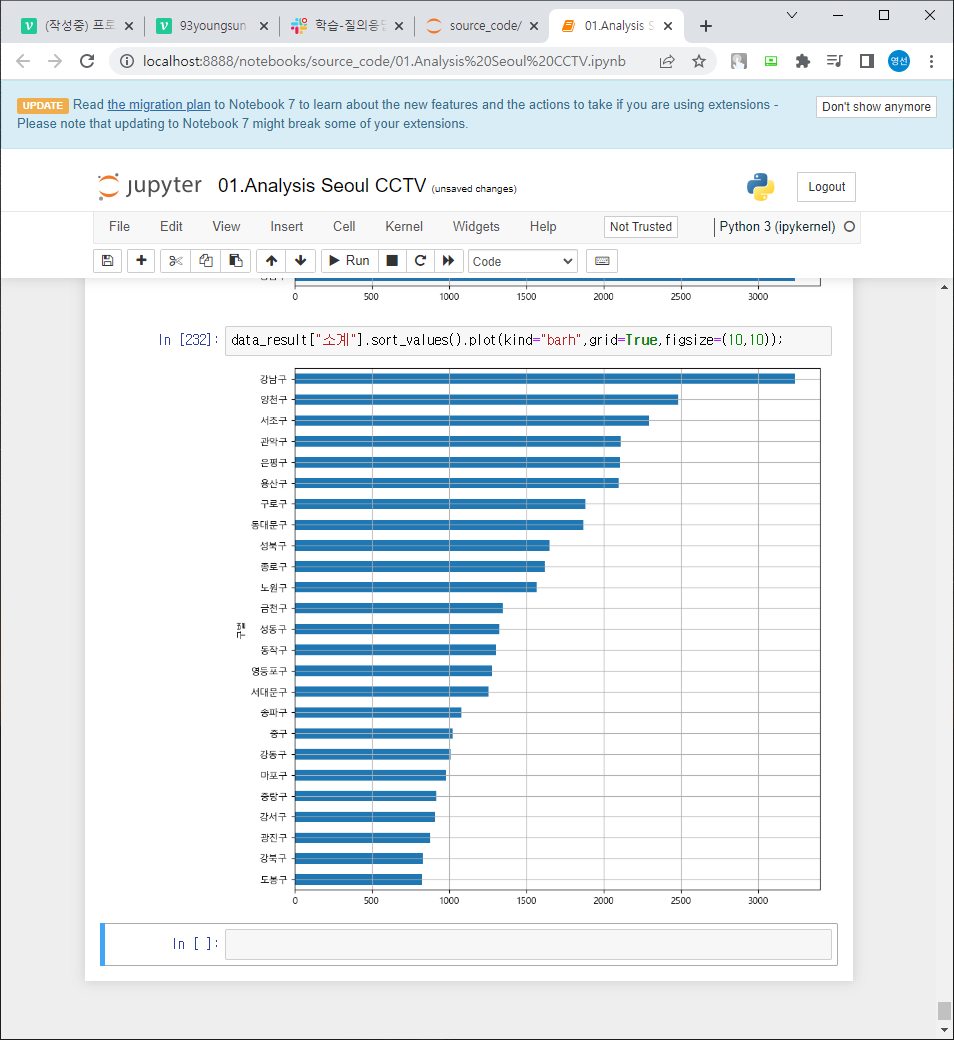Open the migration plan link
The height and width of the screenshot is (1040, 954).
pyautogui.click(x=159, y=105)
